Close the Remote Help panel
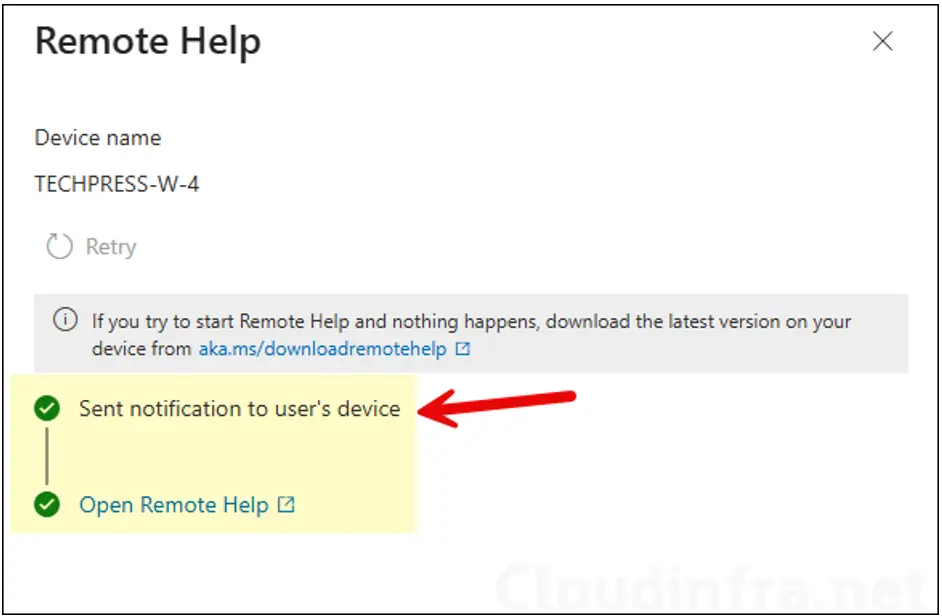The image size is (942, 616). point(882,42)
